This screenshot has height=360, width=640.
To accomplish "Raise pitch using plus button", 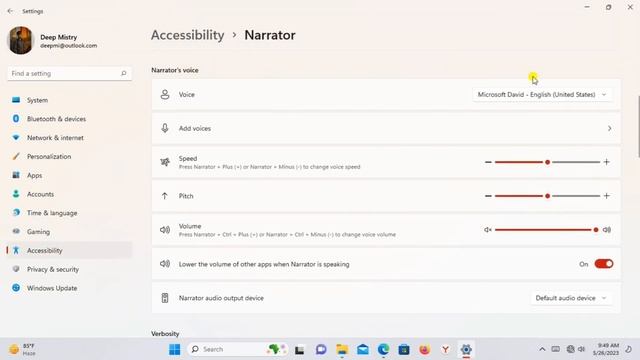I will pyautogui.click(x=607, y=196).
